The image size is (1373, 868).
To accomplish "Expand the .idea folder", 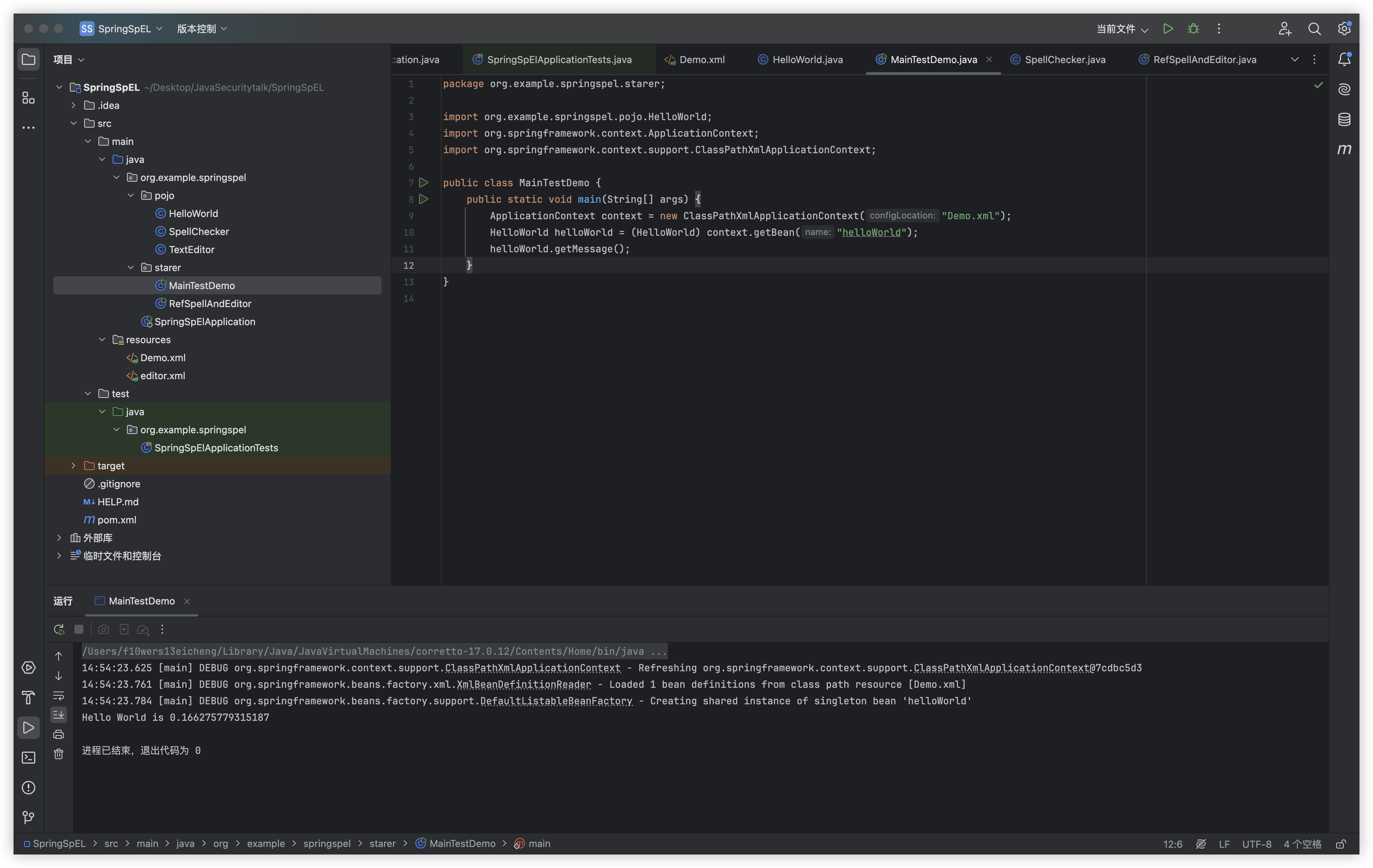I will click(x=73, y=105).
